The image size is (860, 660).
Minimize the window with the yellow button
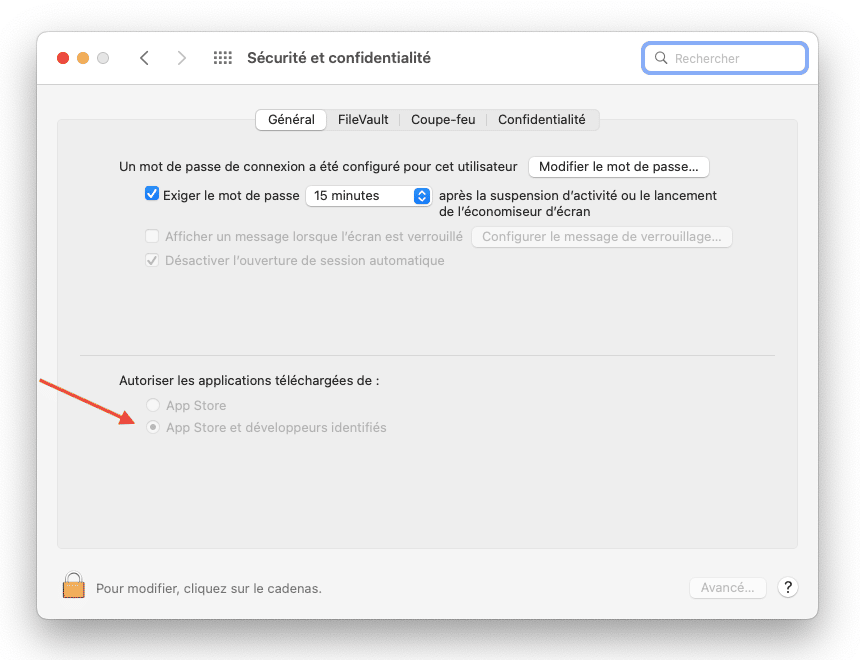pyautogui.click(x=83, y=58)
